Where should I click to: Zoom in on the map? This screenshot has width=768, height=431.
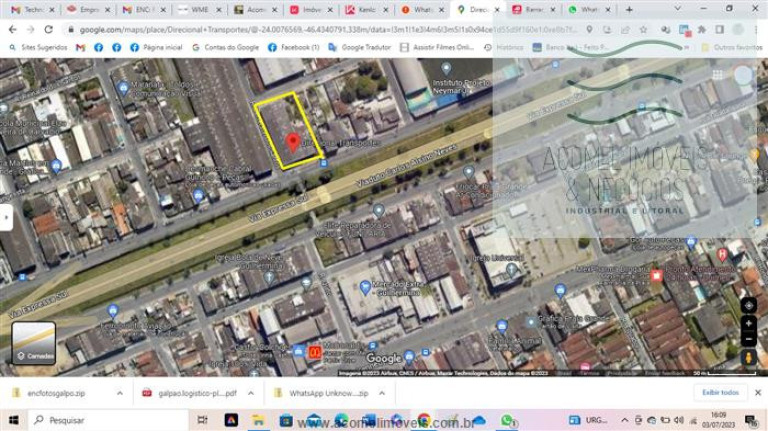(x=748, y=323)
